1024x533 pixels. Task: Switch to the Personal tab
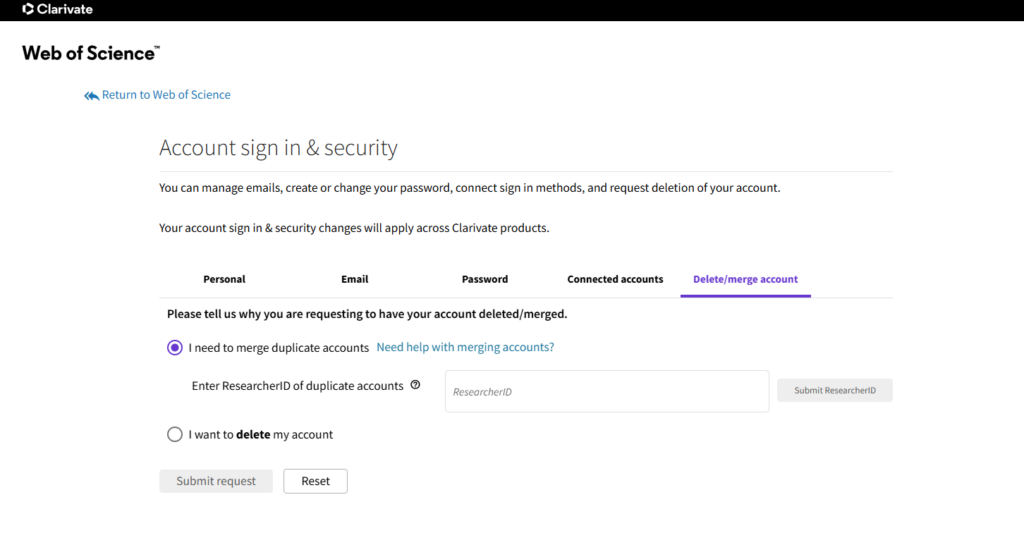(224, 279)
